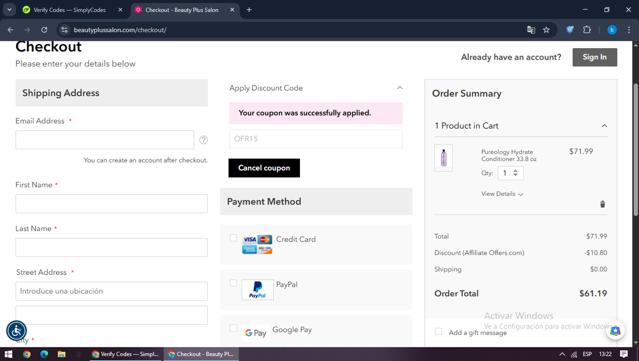Click the address bar URL

(120, 30)
